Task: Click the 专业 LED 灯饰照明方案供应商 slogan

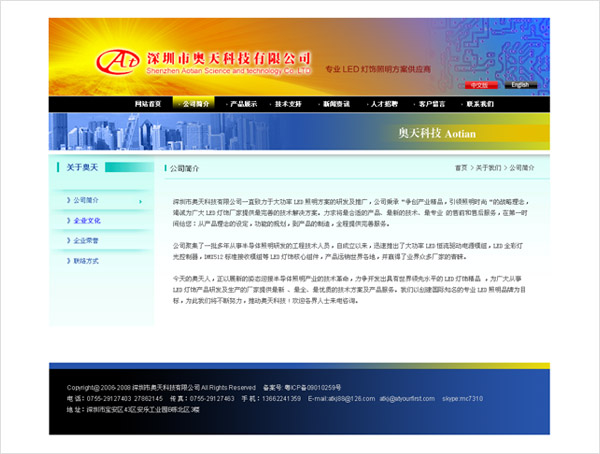Action: (378, 69)
